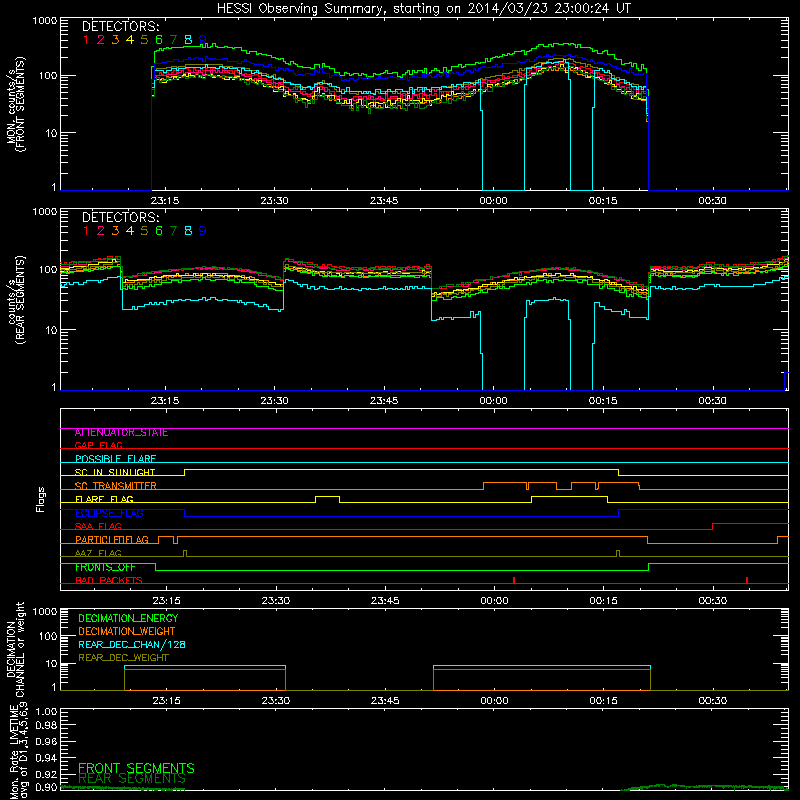The height and width of the screenshot is (800, 800).
Task: Click detector 6 in front segments legend
Action: [159, 40]
